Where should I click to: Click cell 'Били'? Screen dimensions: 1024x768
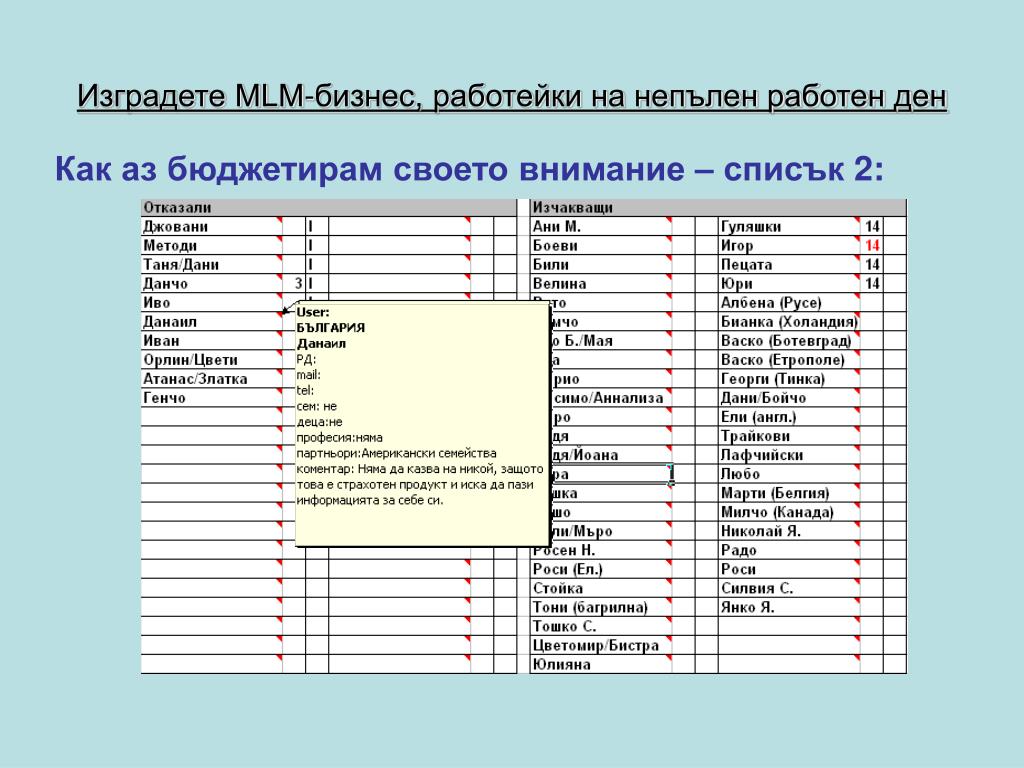pos(601,264)
